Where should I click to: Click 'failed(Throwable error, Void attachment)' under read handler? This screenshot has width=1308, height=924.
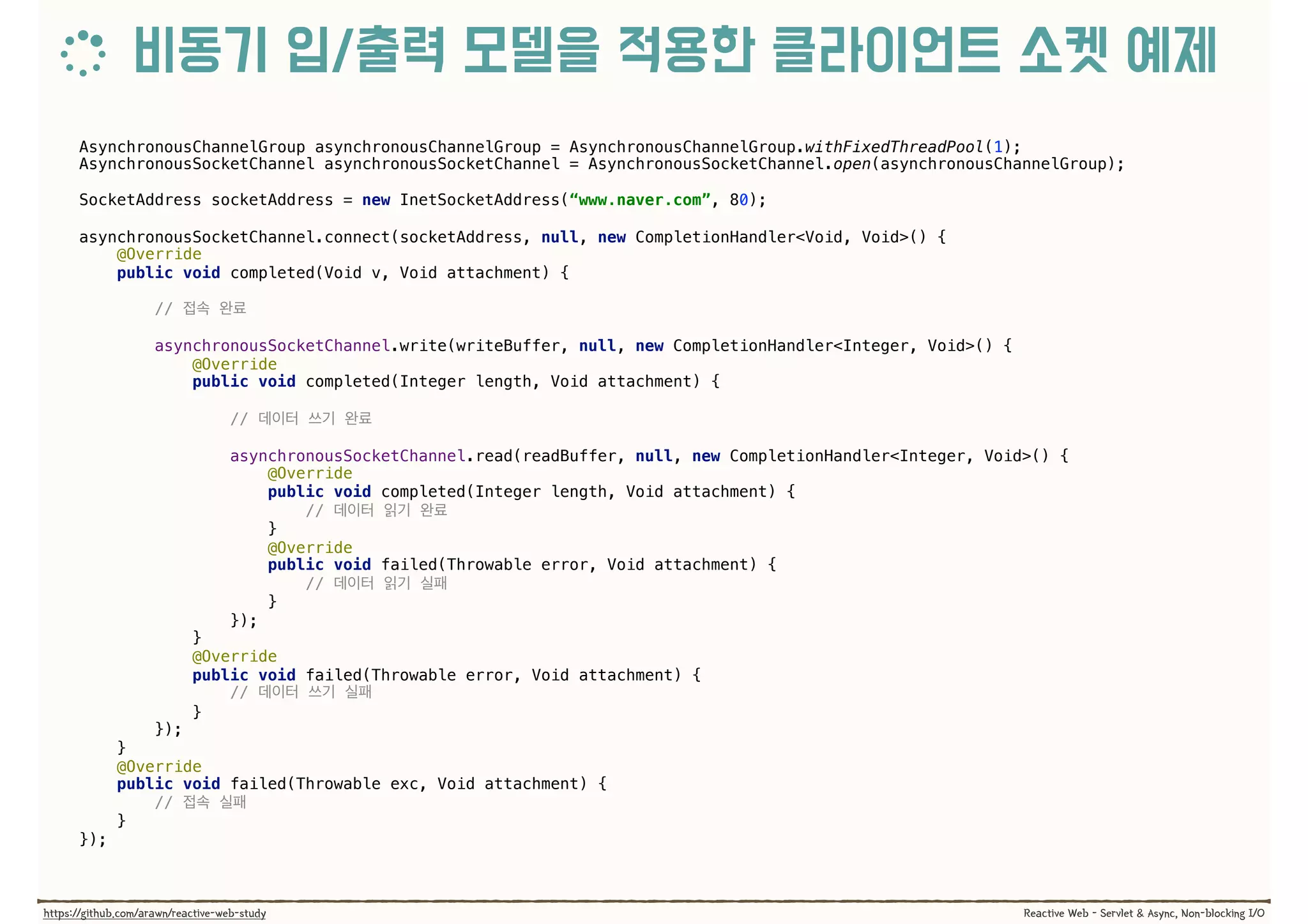coord(522,564)
